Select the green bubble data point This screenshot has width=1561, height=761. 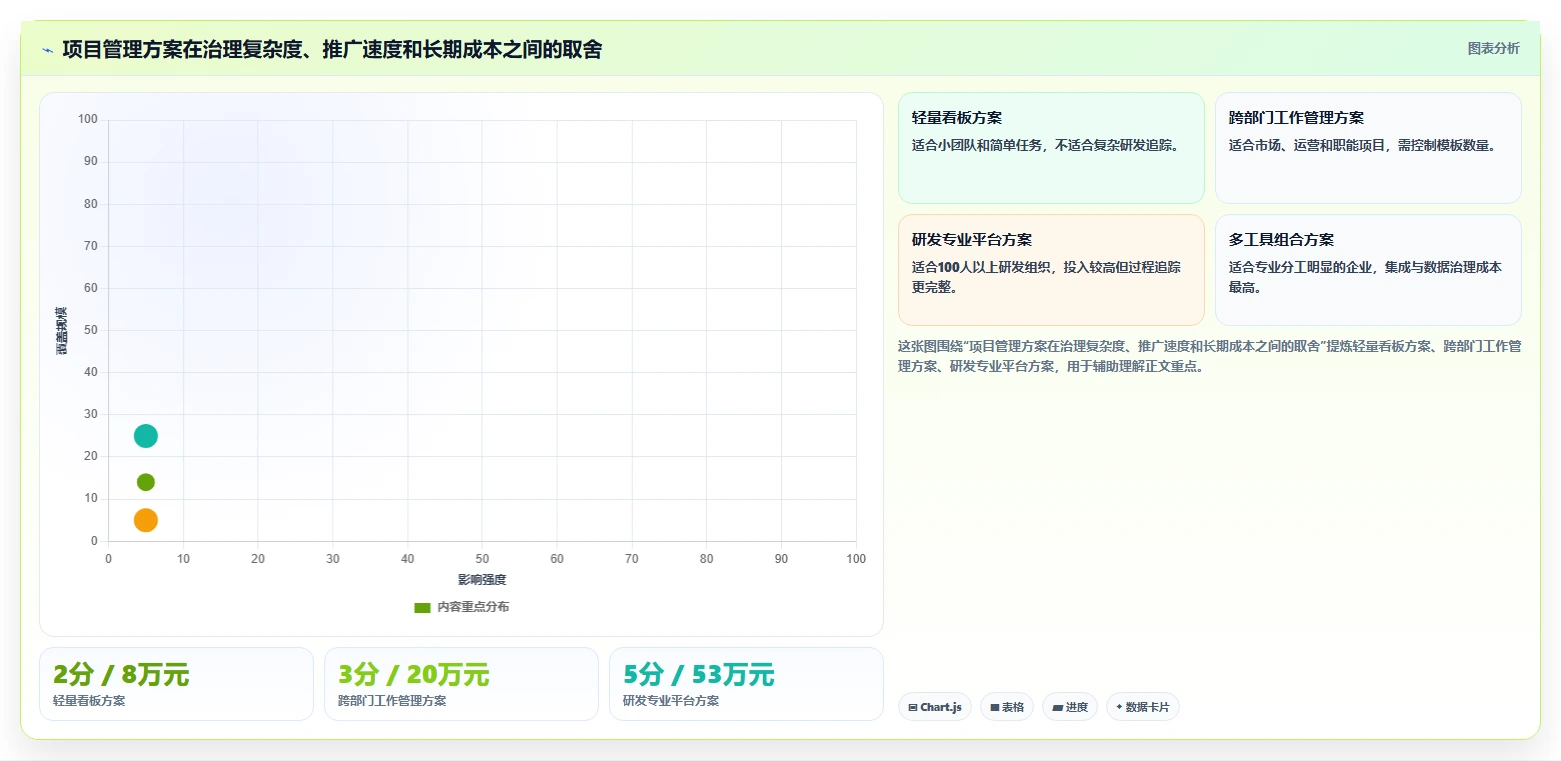146,482
